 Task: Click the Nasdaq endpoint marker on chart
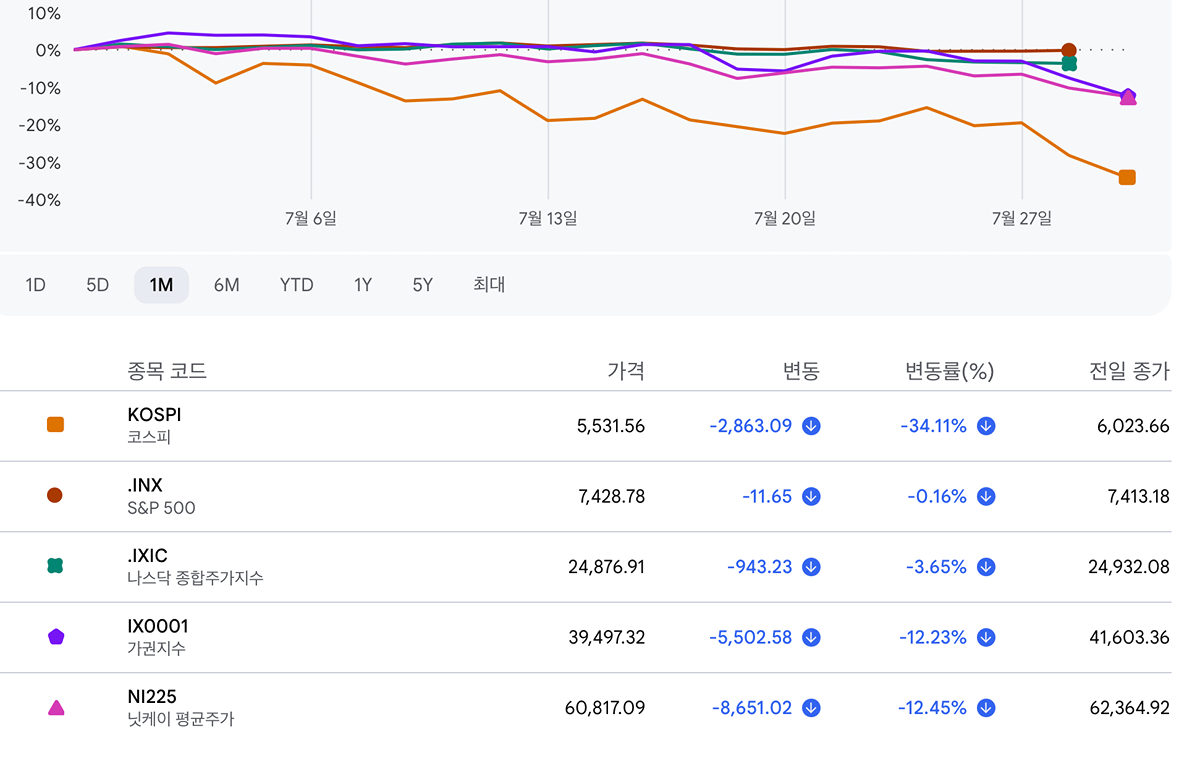[1069, 63]
